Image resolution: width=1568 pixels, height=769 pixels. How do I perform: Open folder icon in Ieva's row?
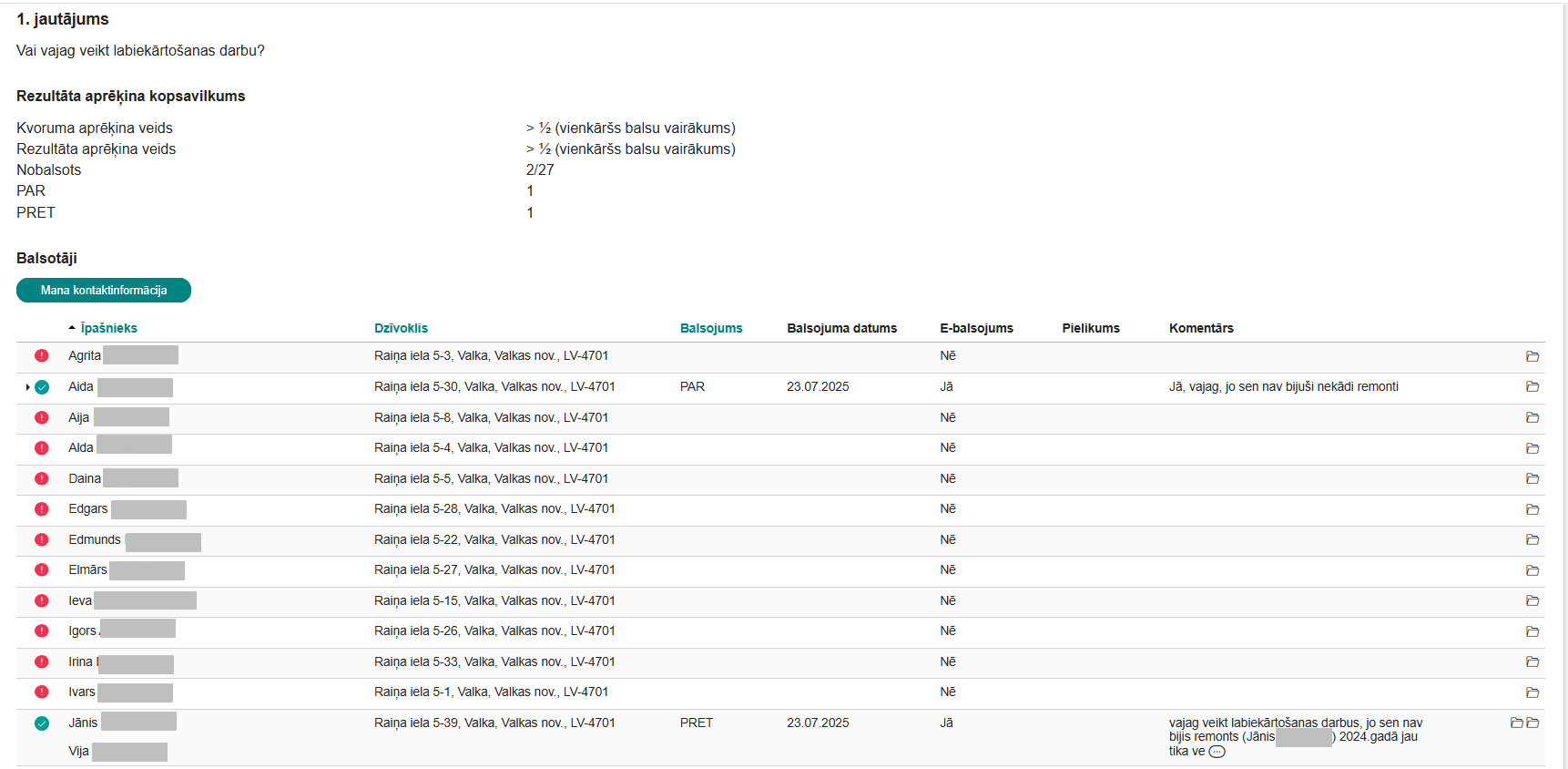coord(1532,600)
